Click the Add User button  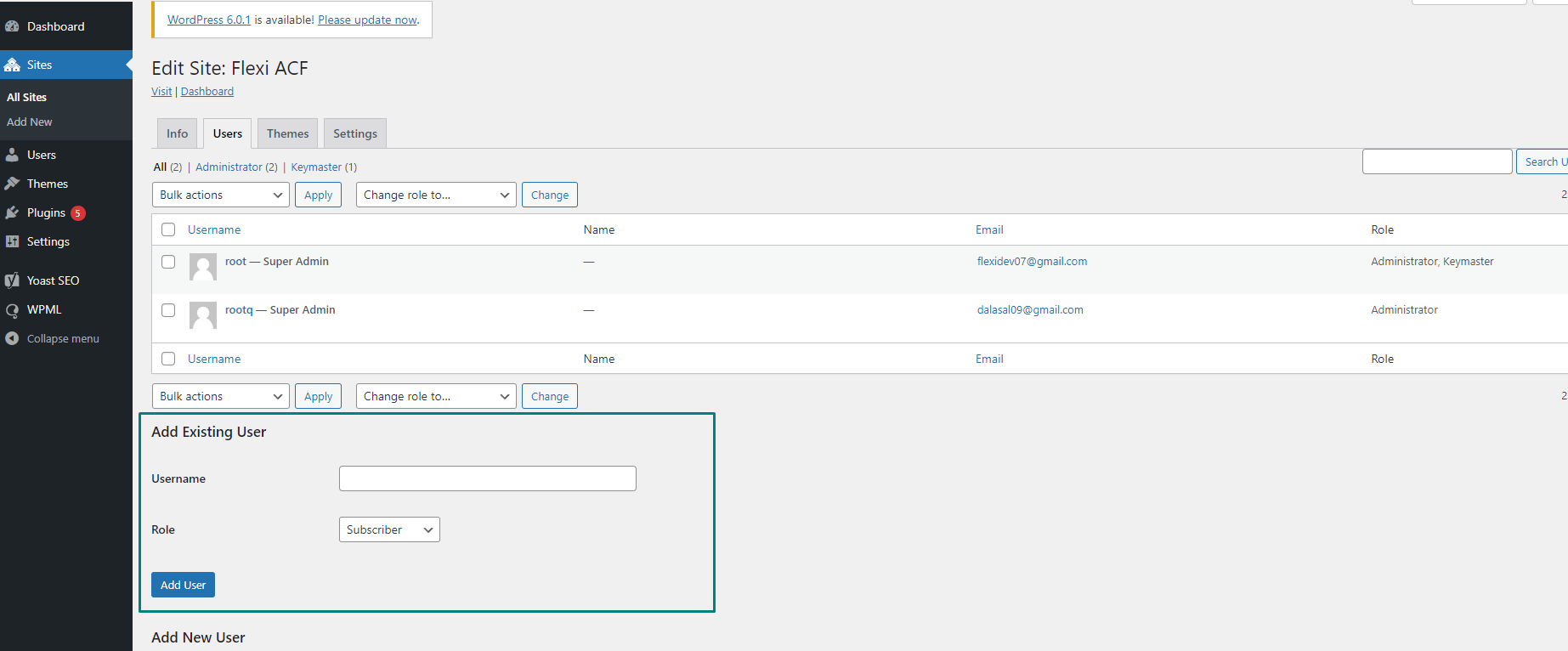pyautogui.click(x=183, y=585)
